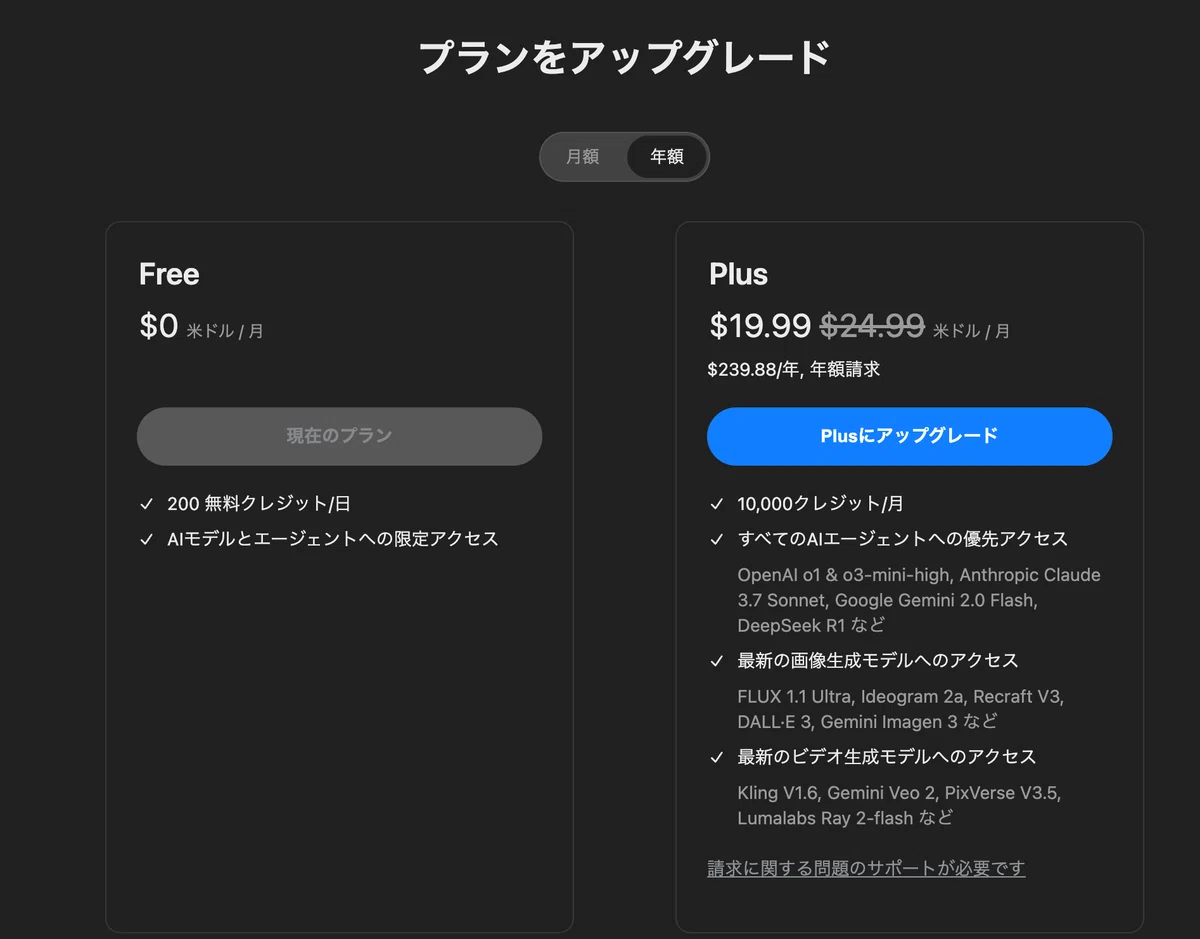Click the disabled 現在のプラン button

[x=339, y=436]
